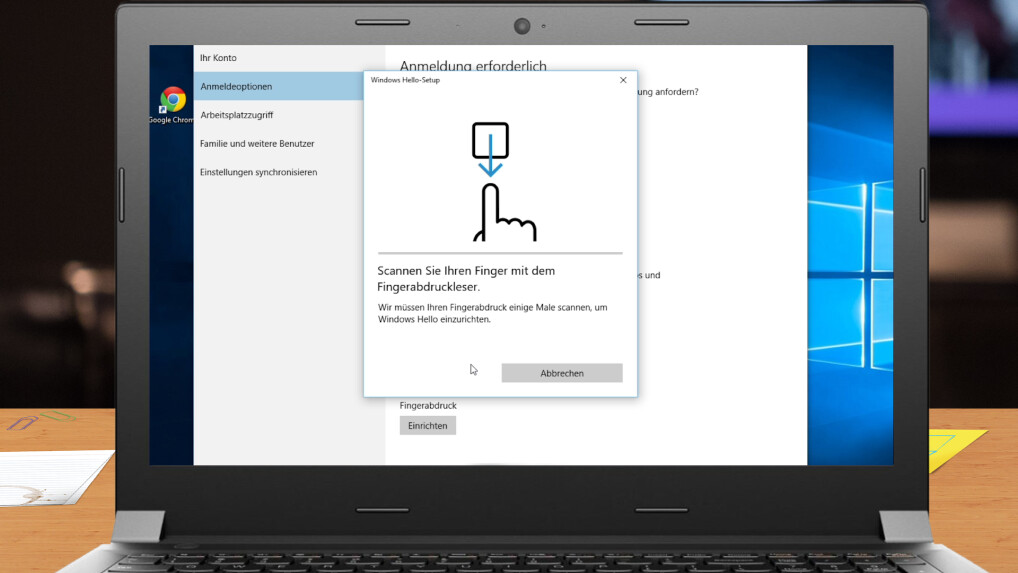Switch to Einstellungen synchronisieren
1018x573 pixels.
(258, 172)
